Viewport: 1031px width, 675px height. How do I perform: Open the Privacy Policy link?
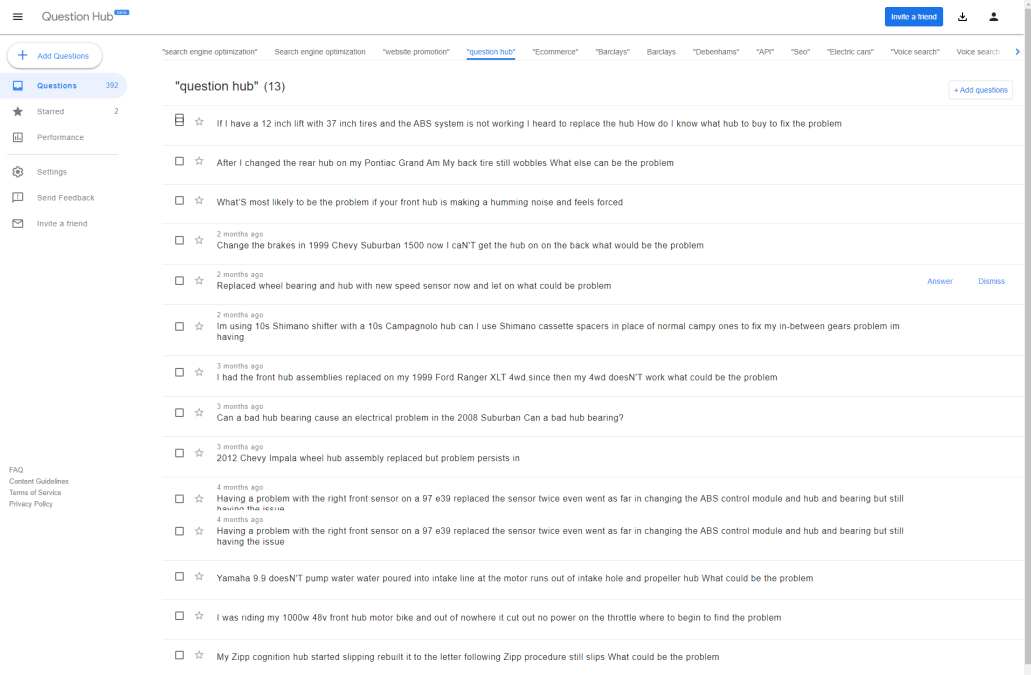(31, 504)
